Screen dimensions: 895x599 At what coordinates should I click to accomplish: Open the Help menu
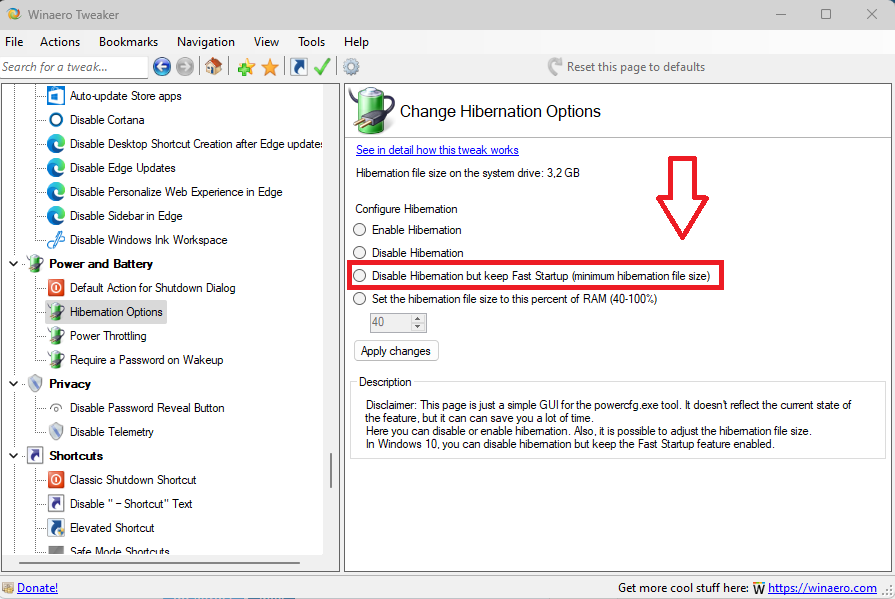356,42
